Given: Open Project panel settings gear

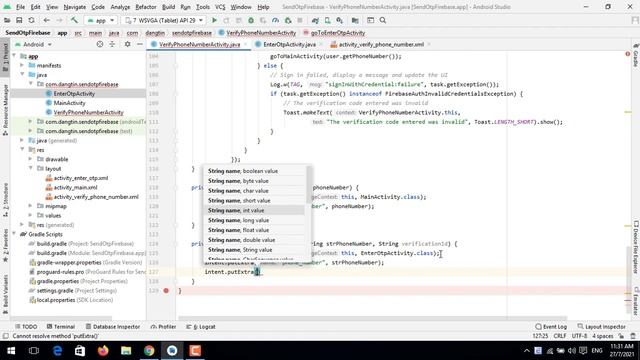Looking at the screenshot, I should coord(127,44).
